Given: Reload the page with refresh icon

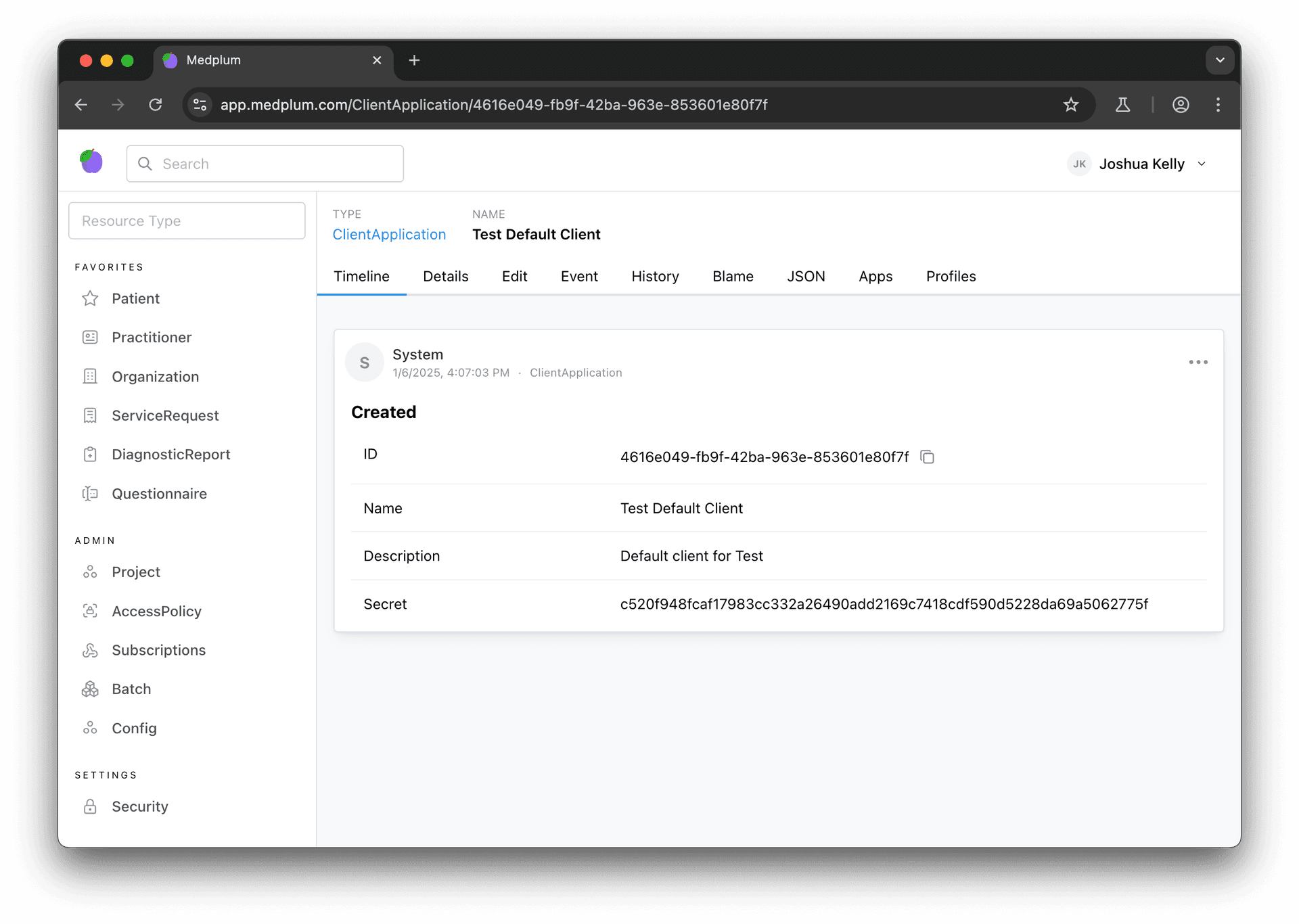Looking at the screenshot, I should point(156,105).
